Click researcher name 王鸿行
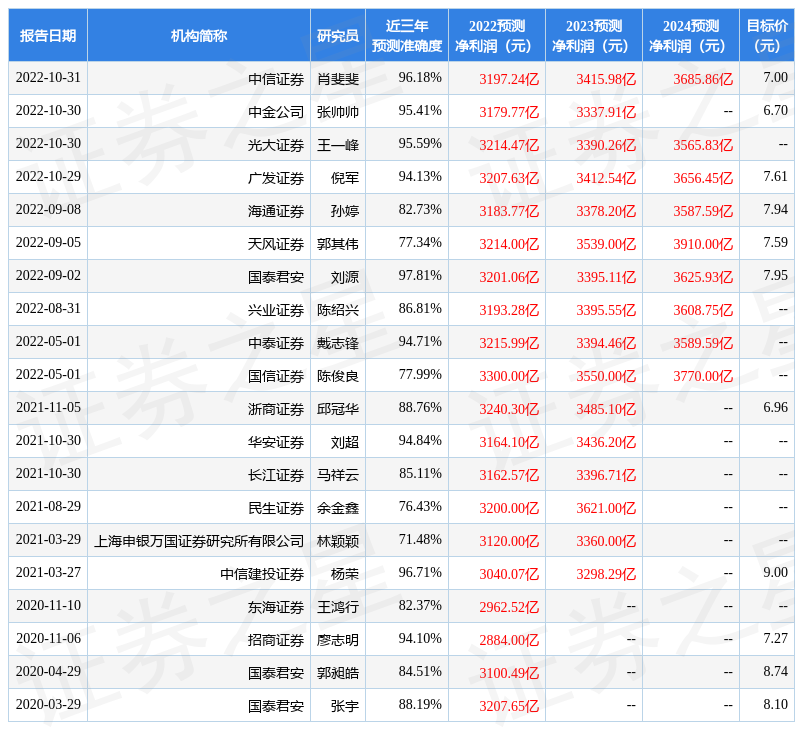Screen dimensions: 795x730 pos(338,606)
